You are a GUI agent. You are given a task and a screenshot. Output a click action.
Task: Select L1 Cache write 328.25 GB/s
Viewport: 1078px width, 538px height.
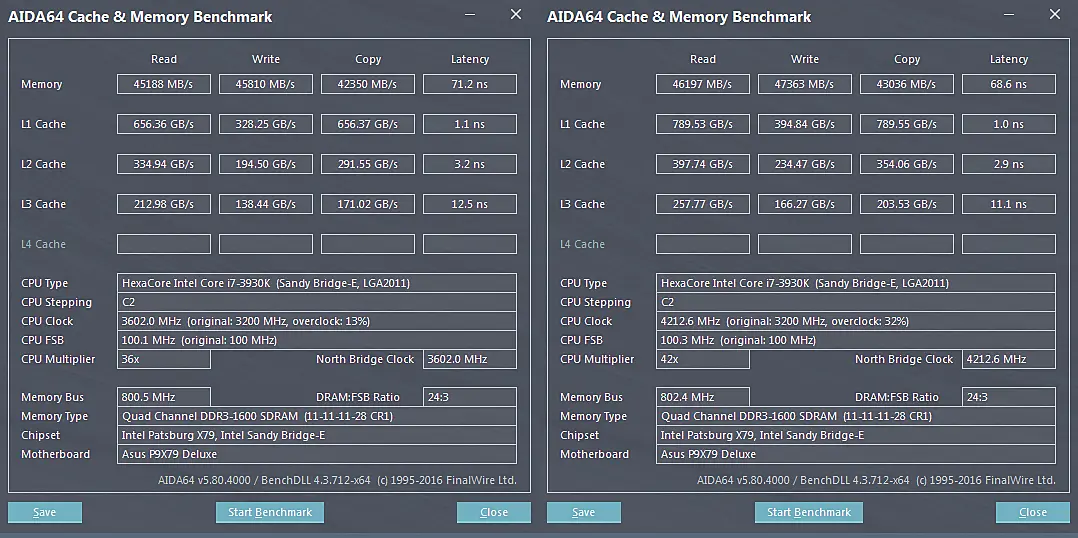[265, 124]
